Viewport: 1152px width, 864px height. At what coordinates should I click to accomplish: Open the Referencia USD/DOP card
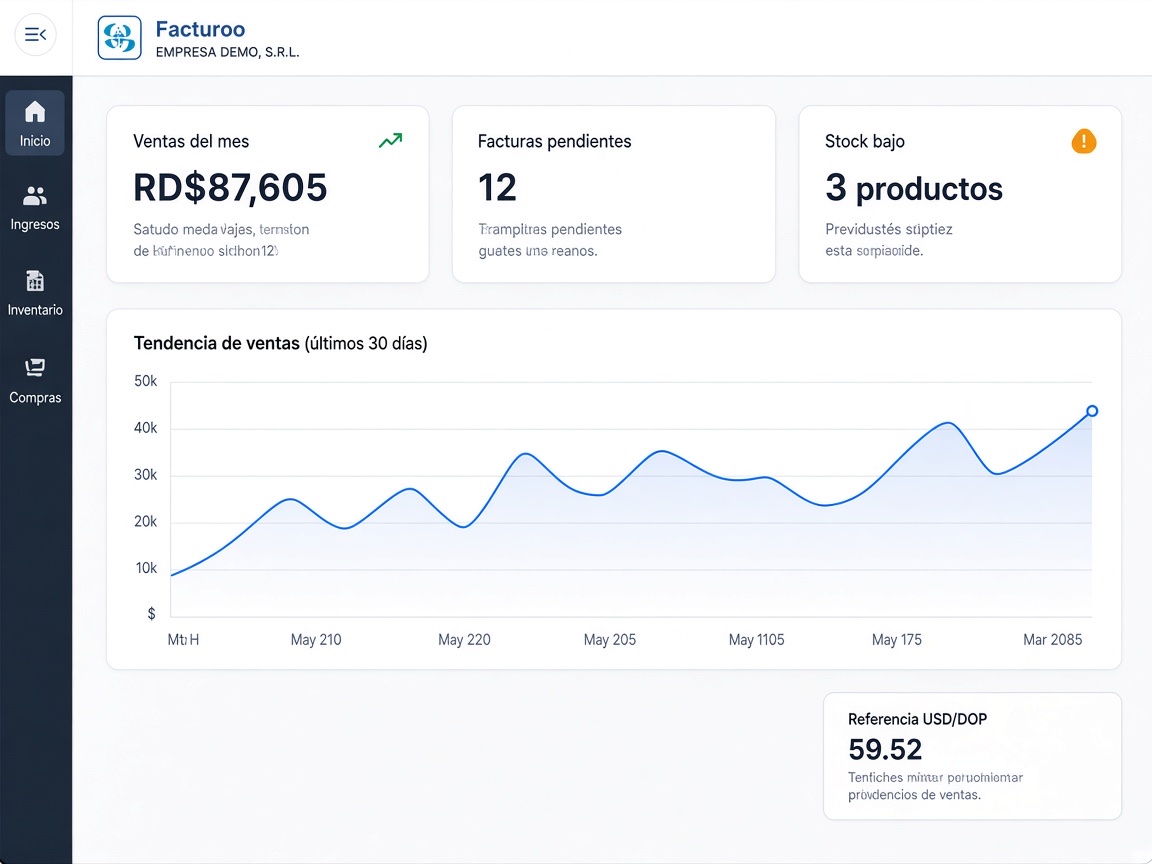pyautogui.click(x=972, y=756)
